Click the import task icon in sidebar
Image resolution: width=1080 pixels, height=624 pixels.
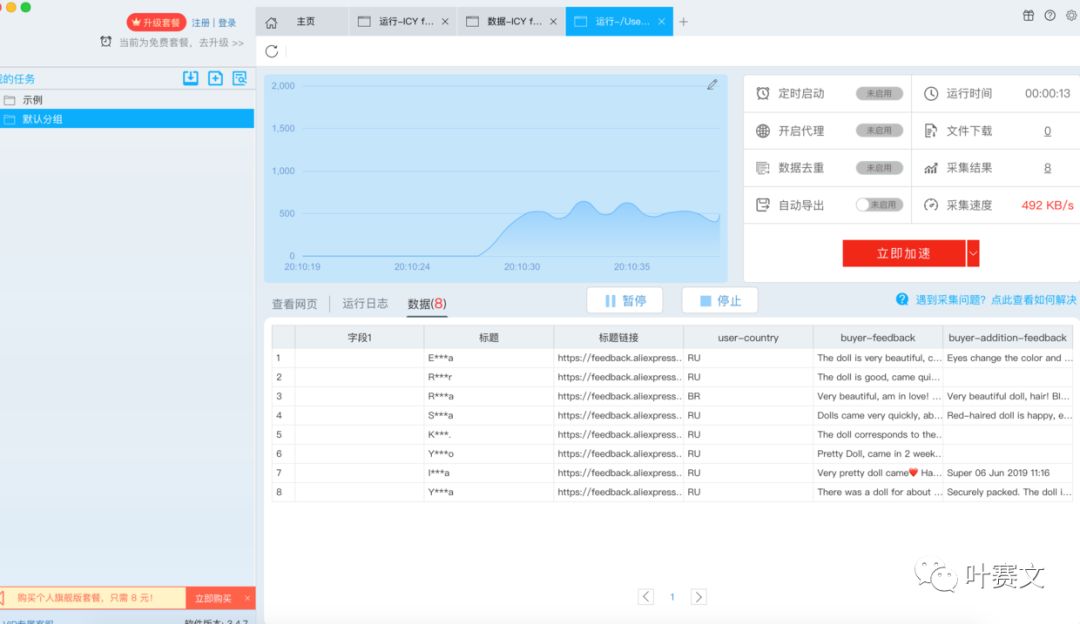tap(190, 78)
